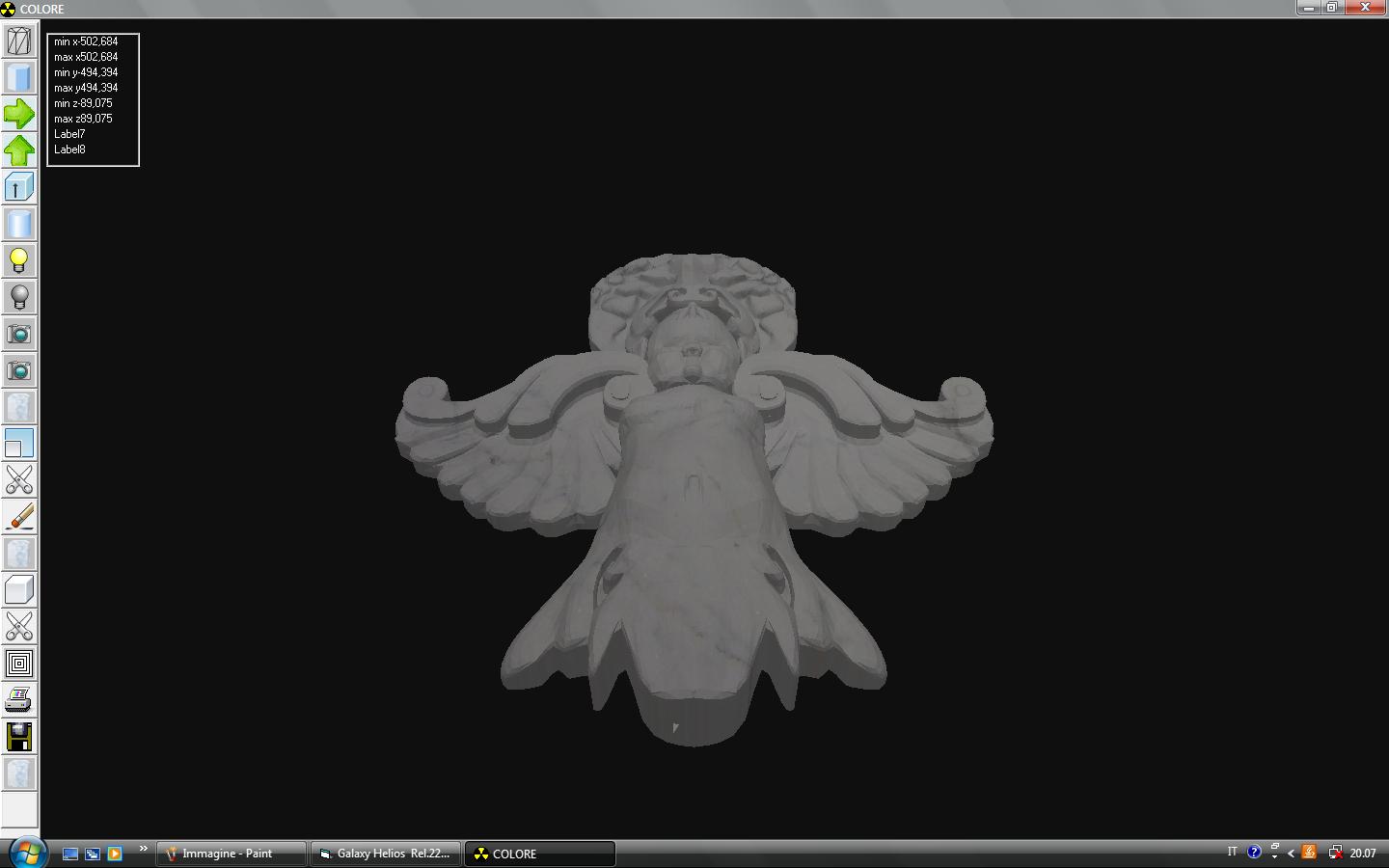Minimize the COLORE window
Screen dimensions: 1389x868
coord(1308,8)
